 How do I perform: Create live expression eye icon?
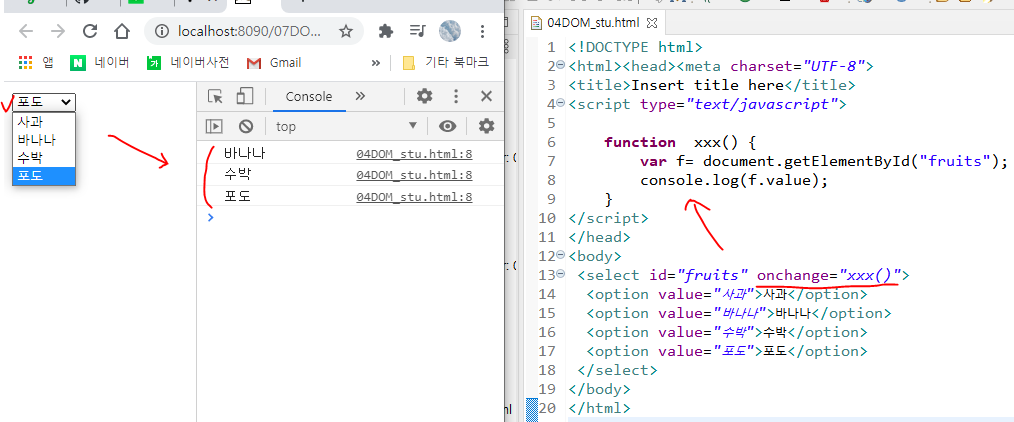click(448, 126)
